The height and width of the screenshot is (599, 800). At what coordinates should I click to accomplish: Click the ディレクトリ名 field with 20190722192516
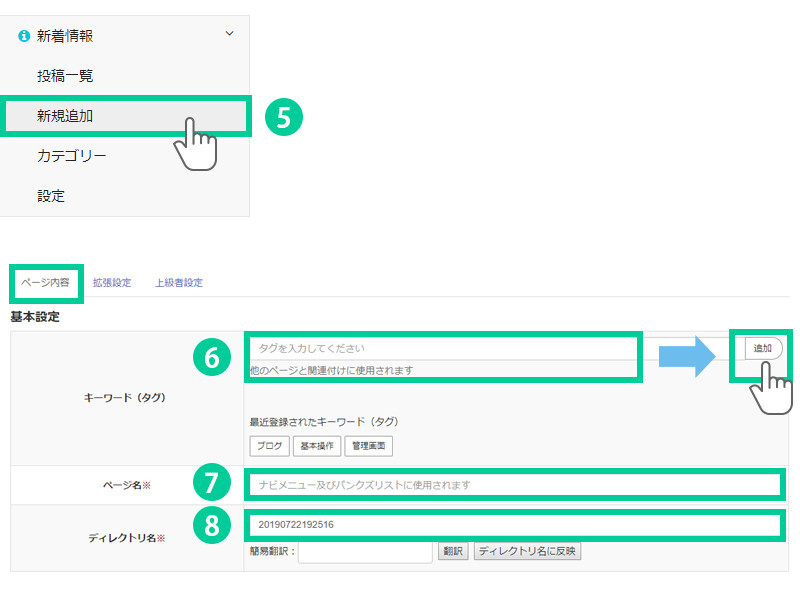513,524
